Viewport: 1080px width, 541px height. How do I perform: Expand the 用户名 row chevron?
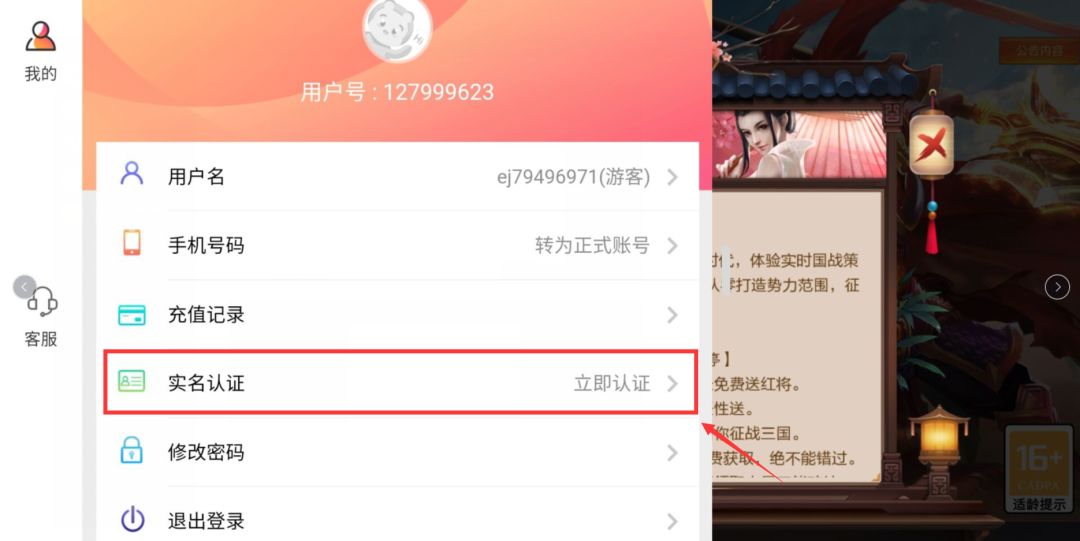click(672, 177)
